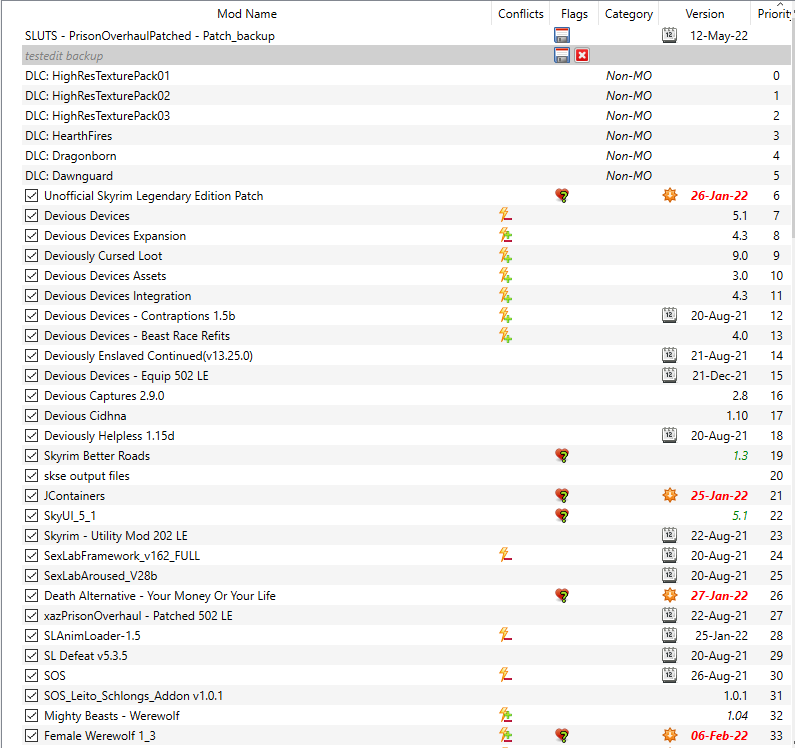
Task: Uncheck the SkyUI_5_1 mod
Action: 31,516
